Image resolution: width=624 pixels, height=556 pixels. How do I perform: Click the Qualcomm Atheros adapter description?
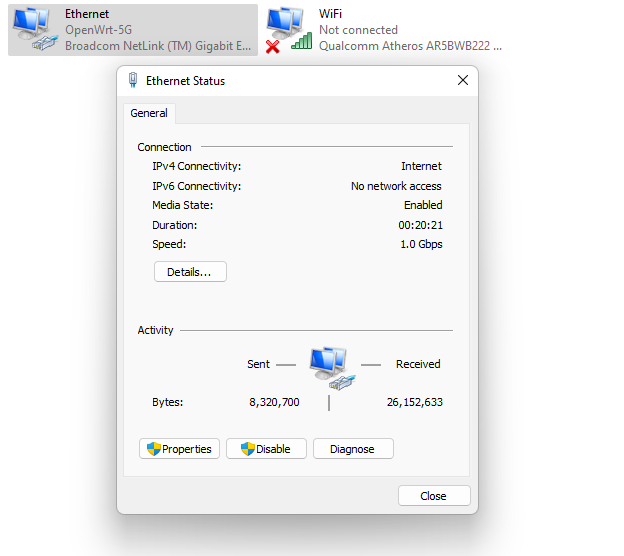(x=410, y=46)
